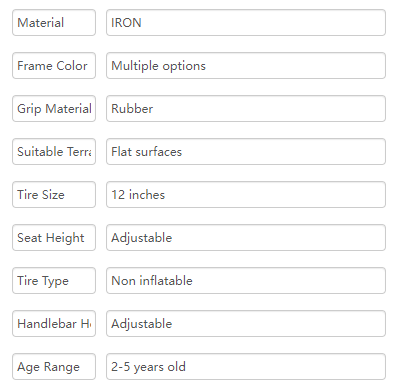The image size is (402, 387).
Task: Click the Suitable Terrain label field
Action: point(54,152)
